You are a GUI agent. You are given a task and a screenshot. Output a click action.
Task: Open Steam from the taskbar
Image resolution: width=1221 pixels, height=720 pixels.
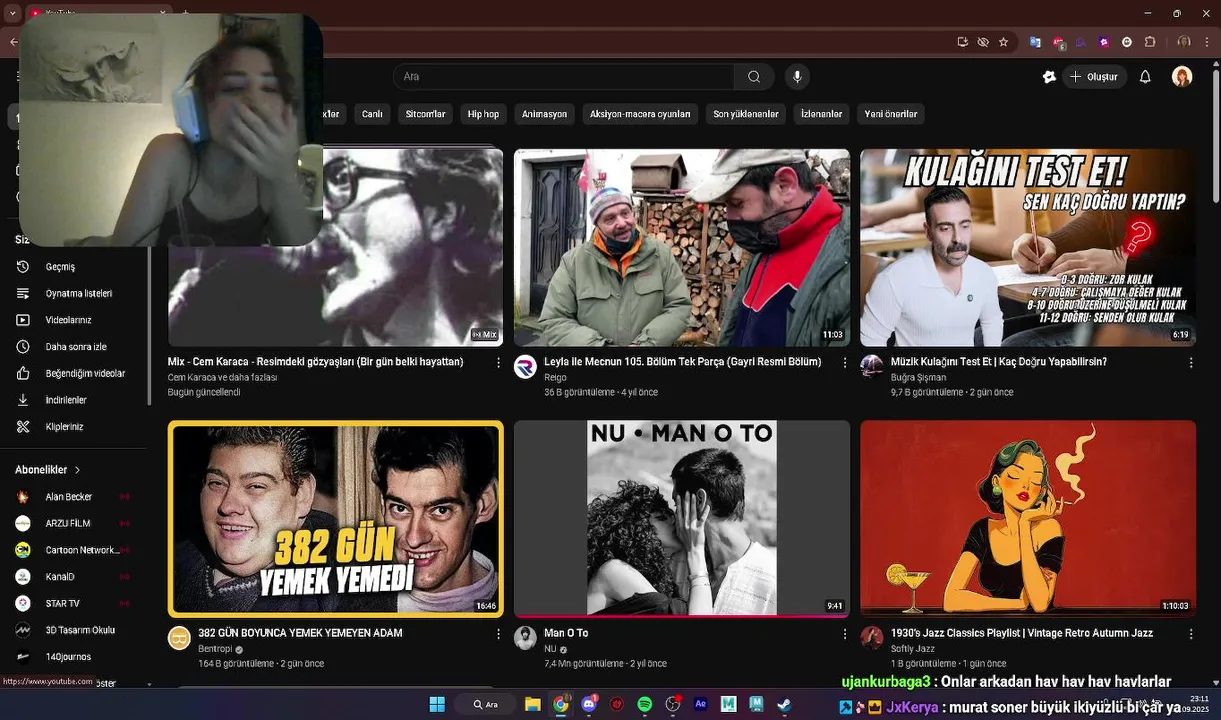click(784, 704)
